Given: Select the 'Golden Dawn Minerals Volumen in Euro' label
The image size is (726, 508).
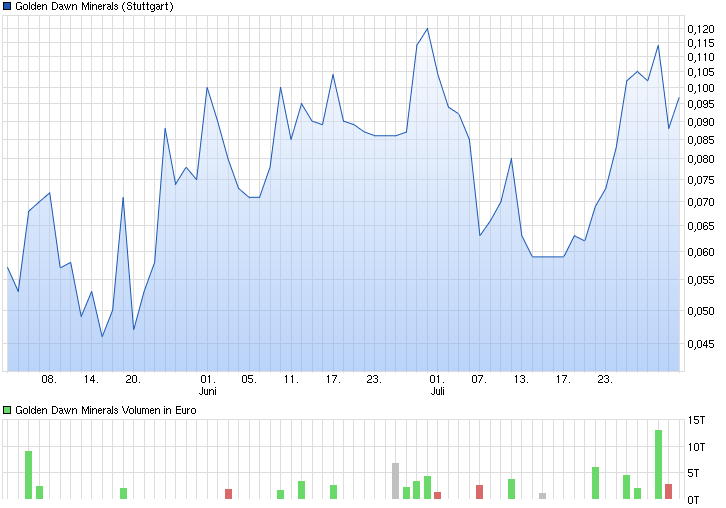Looking at the screenshot, I should click(106, 410).
